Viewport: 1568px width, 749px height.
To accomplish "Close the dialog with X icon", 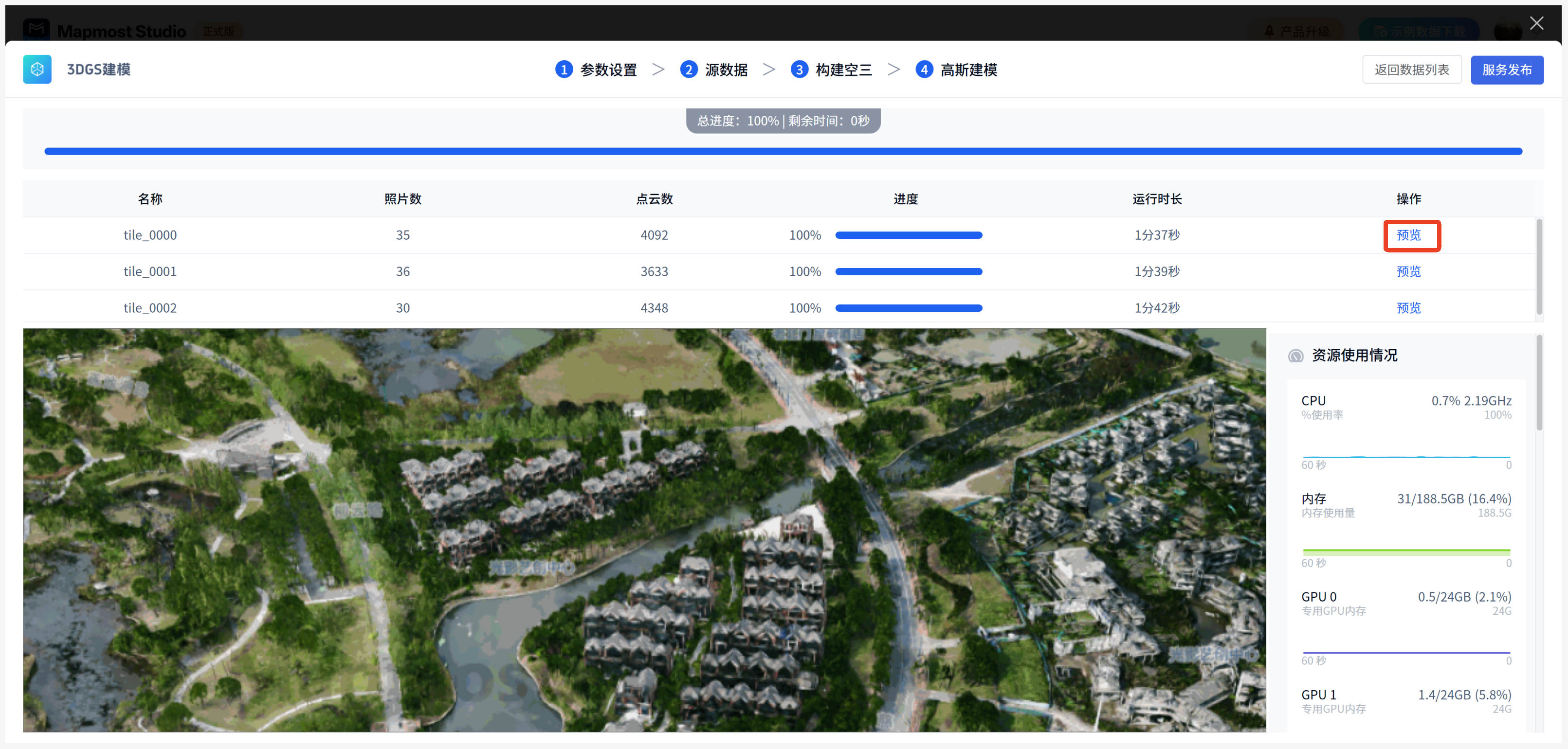I will (x=1536, y=23).
